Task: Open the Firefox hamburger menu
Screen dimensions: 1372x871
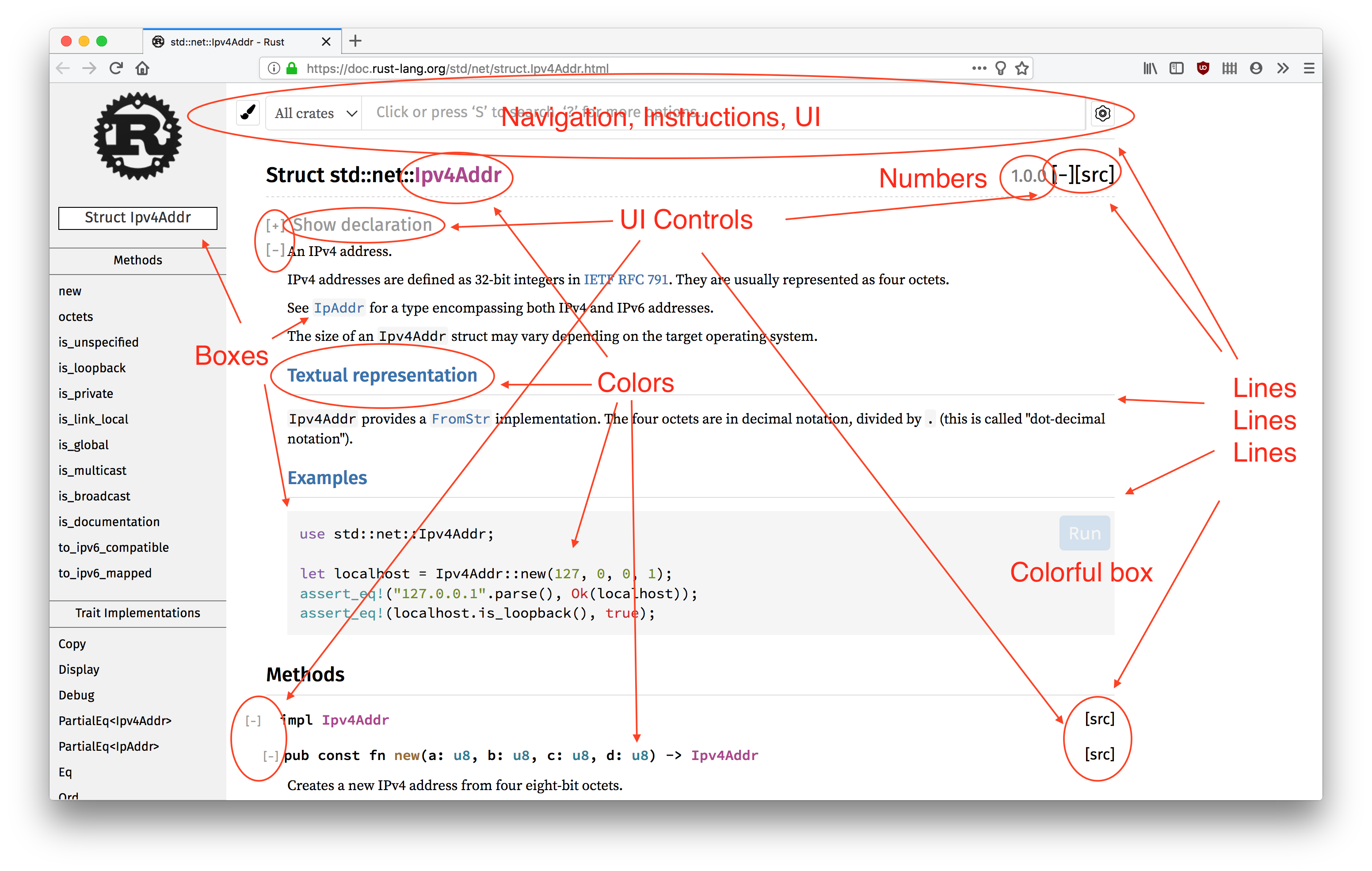Action: (x=1309, y=69)
